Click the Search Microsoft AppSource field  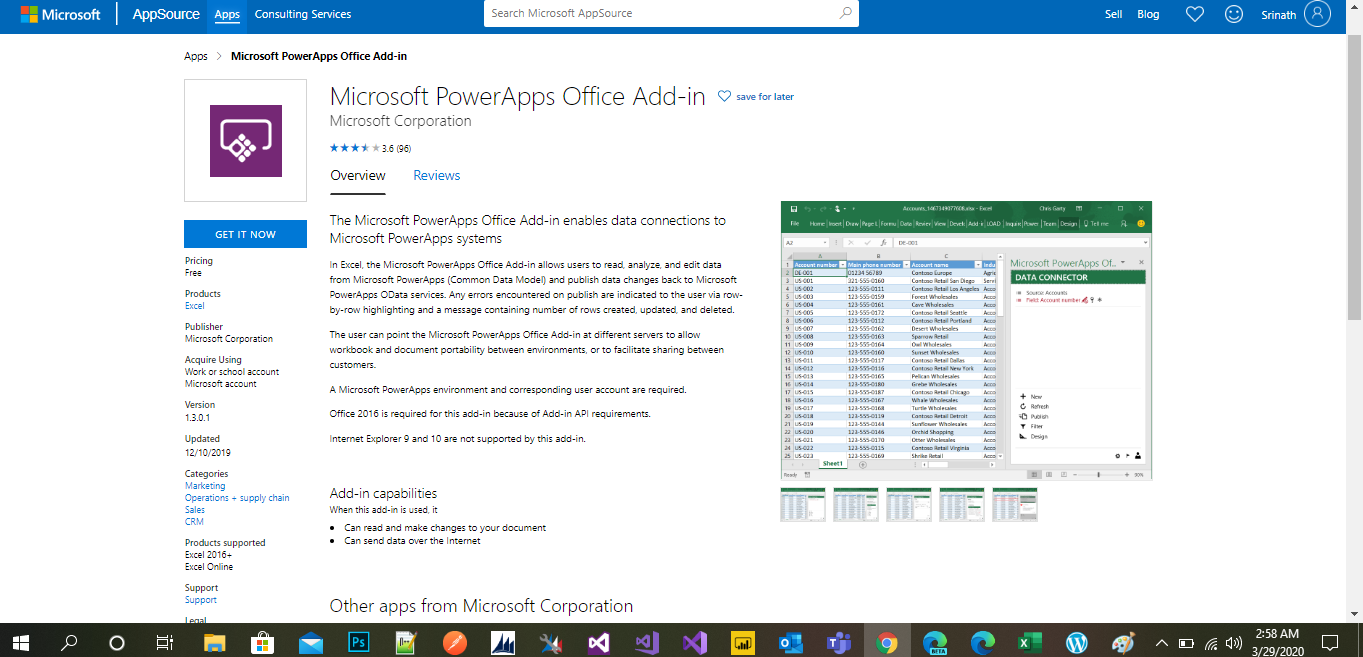click(x=660, y=14)
